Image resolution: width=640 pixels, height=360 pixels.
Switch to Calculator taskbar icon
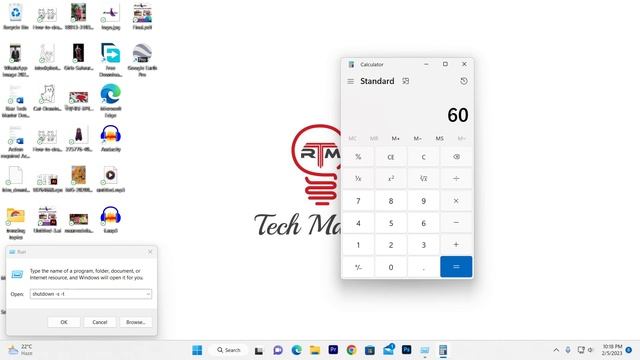coord(443,350)
